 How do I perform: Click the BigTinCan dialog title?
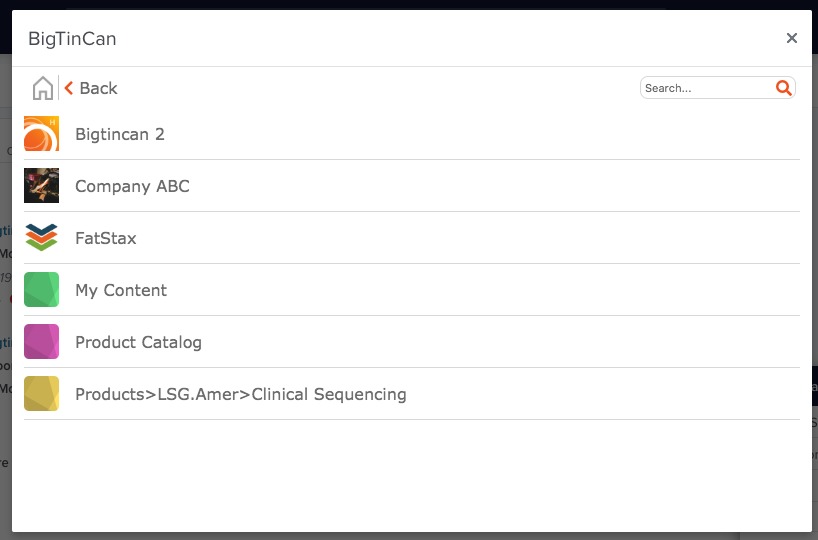[x=72, y=39]
